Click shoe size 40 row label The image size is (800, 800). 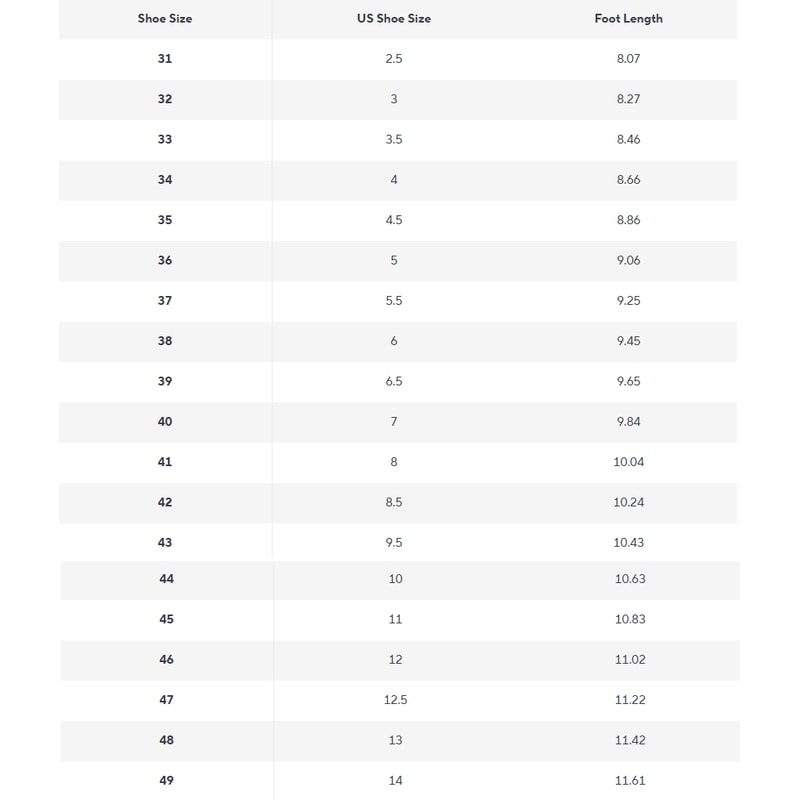click(x=165, y=422)
